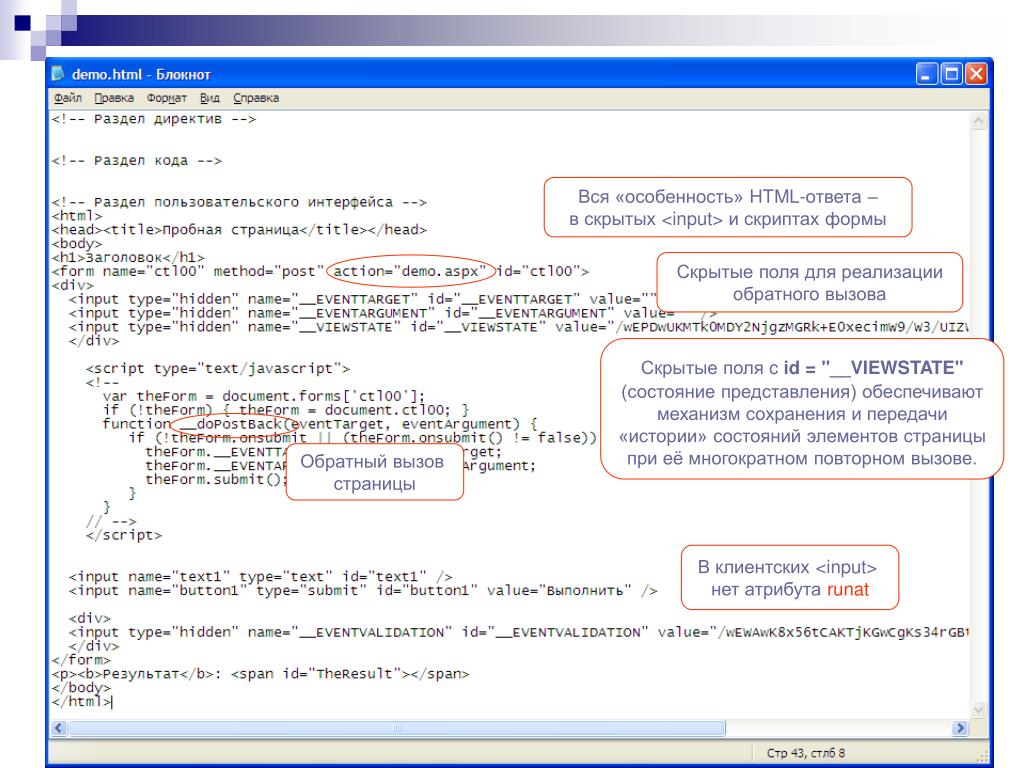Click the 'theForm.submit();' line
1024x768 pixels.
[x=216, y=480]
